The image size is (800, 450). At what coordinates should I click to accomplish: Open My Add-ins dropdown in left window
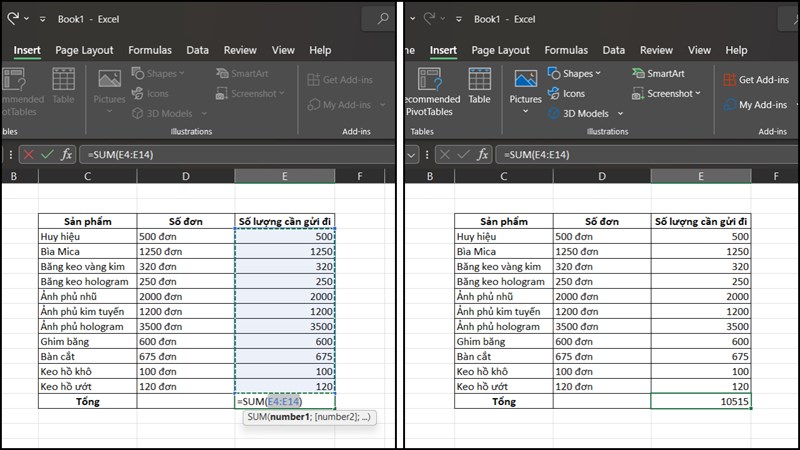(383, 105)
